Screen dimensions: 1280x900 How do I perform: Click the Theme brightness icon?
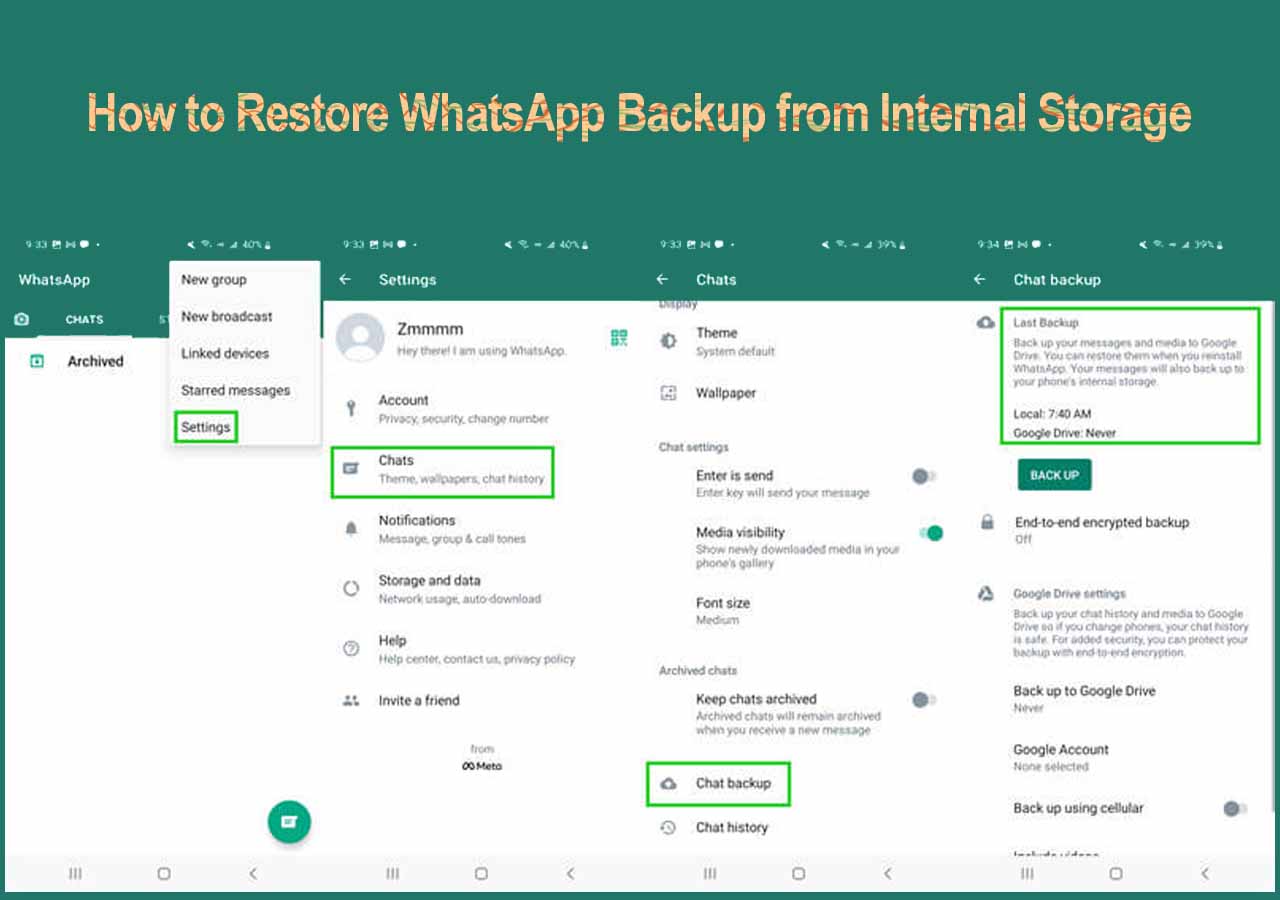[x=668, y=341]
